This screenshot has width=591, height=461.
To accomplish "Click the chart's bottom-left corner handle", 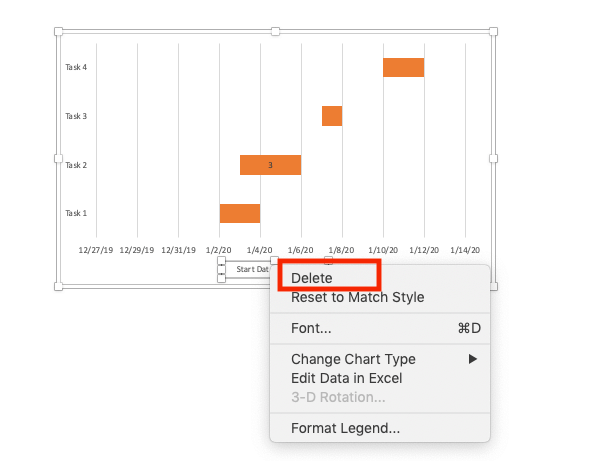I will pyautogui.click(x=58, y=286).
